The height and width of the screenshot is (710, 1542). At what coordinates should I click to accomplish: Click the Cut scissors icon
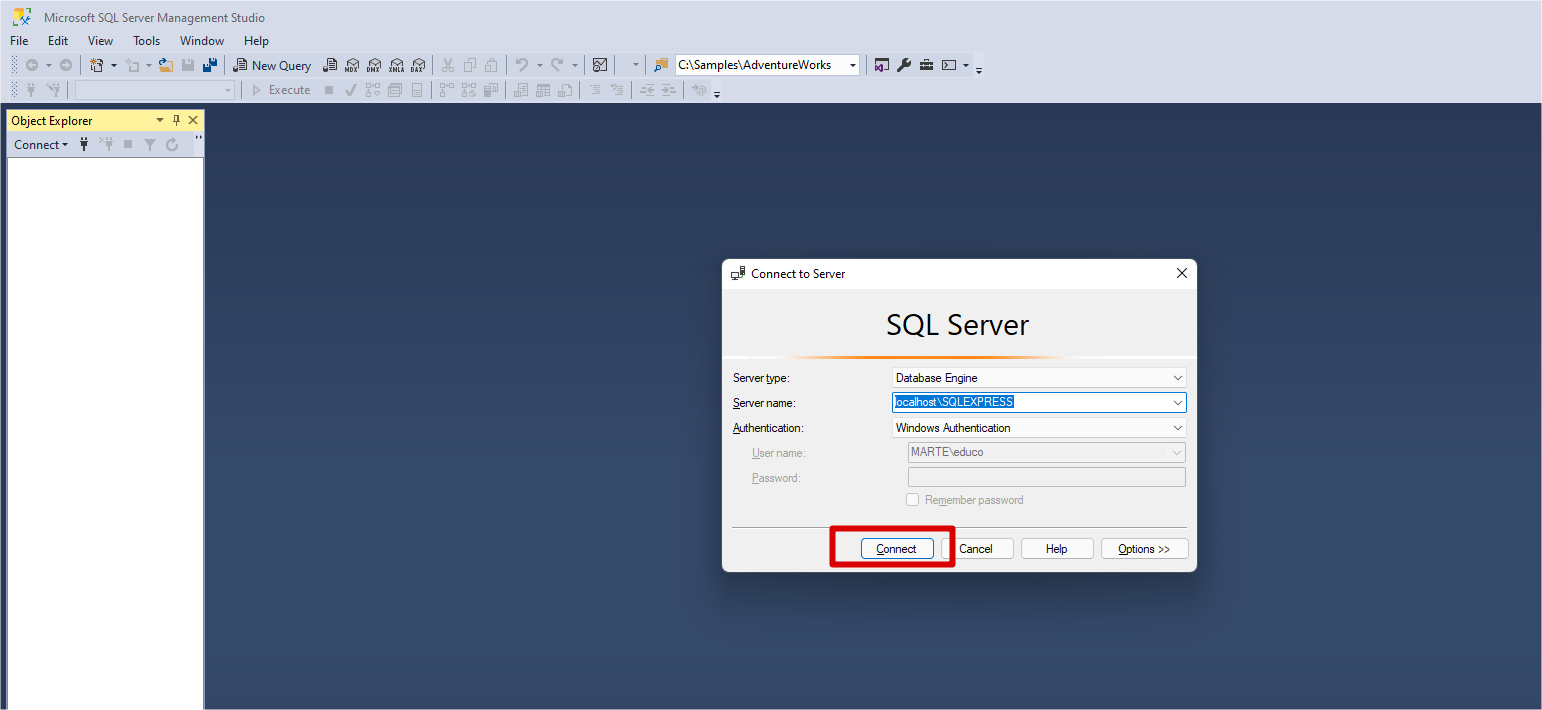(x=448, y=65)
